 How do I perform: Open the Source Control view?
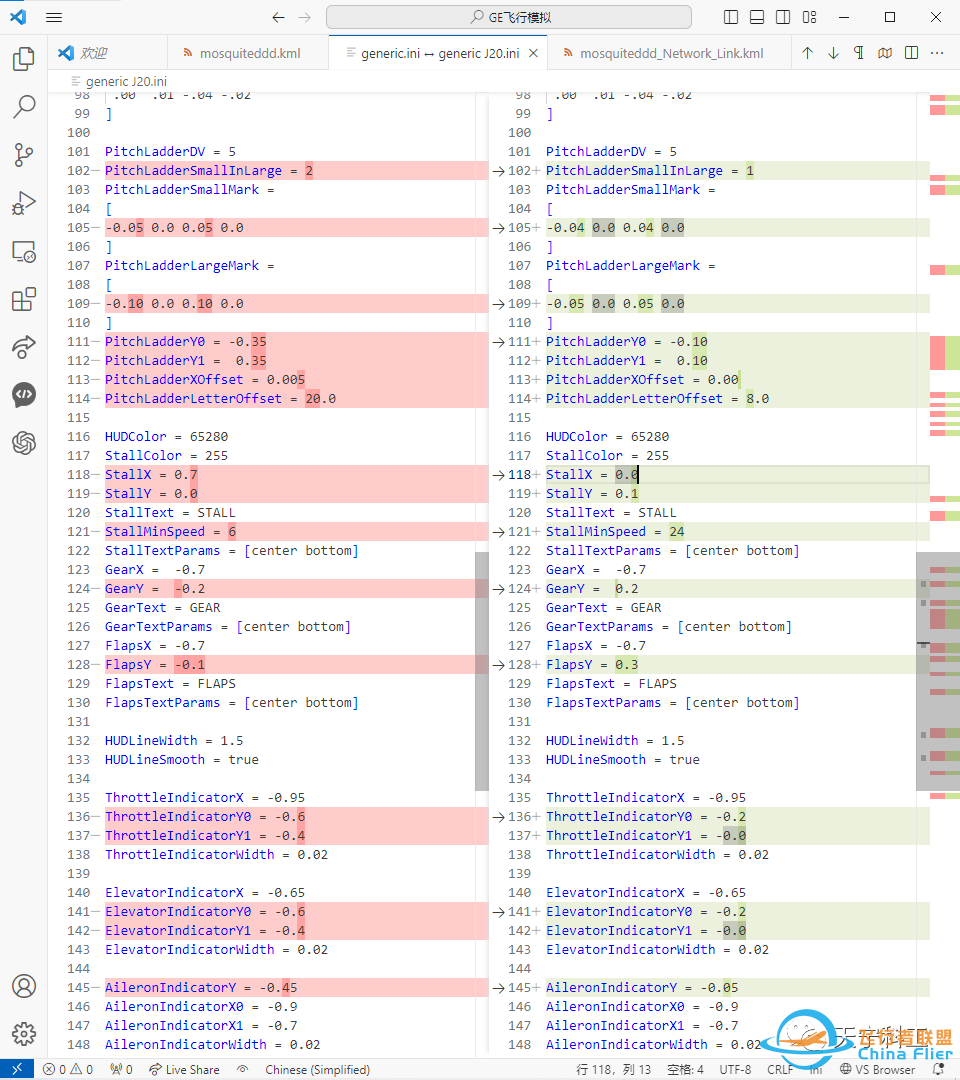[24, 155]
